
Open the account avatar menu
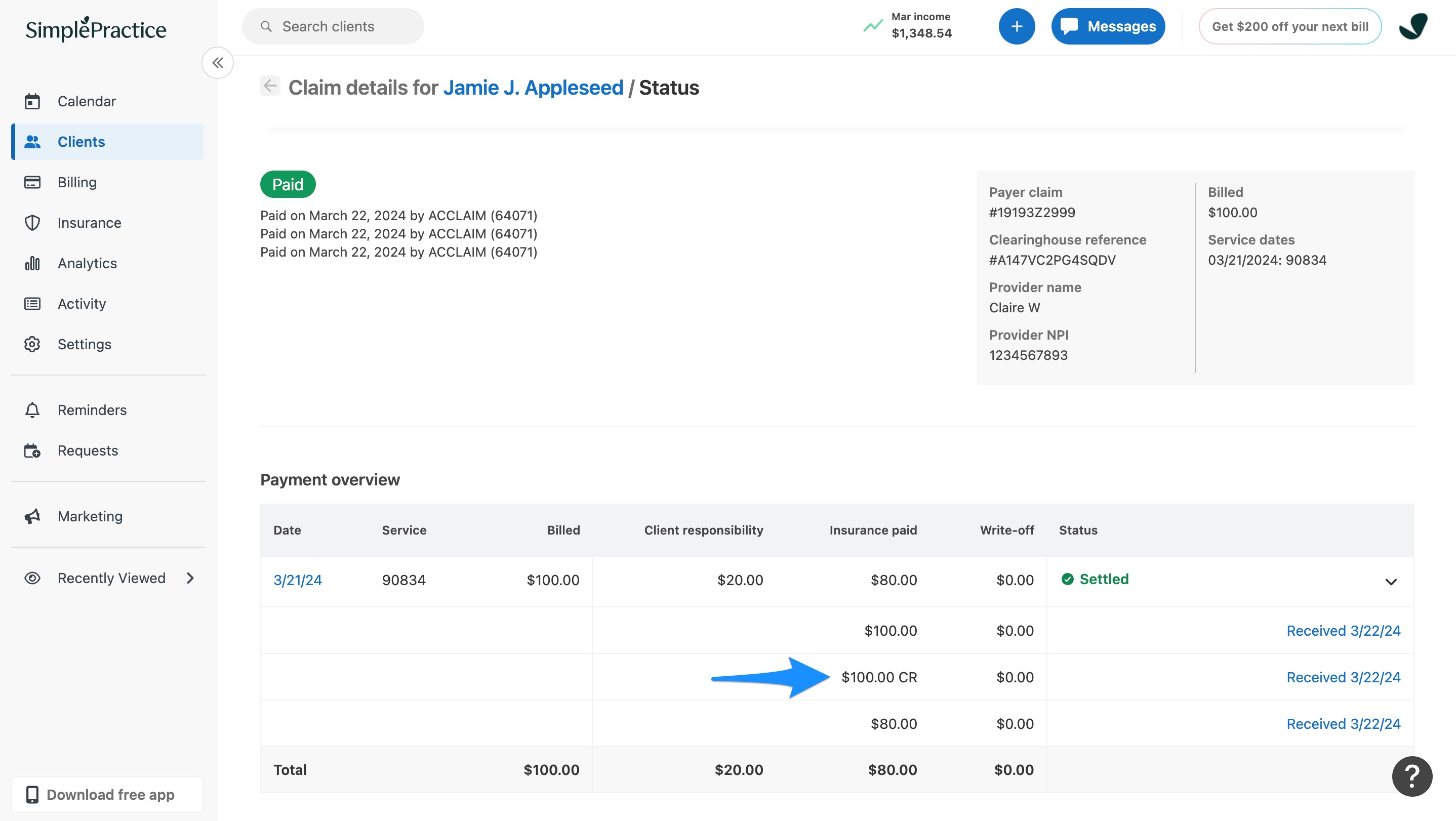click(x=1413, y=26)
